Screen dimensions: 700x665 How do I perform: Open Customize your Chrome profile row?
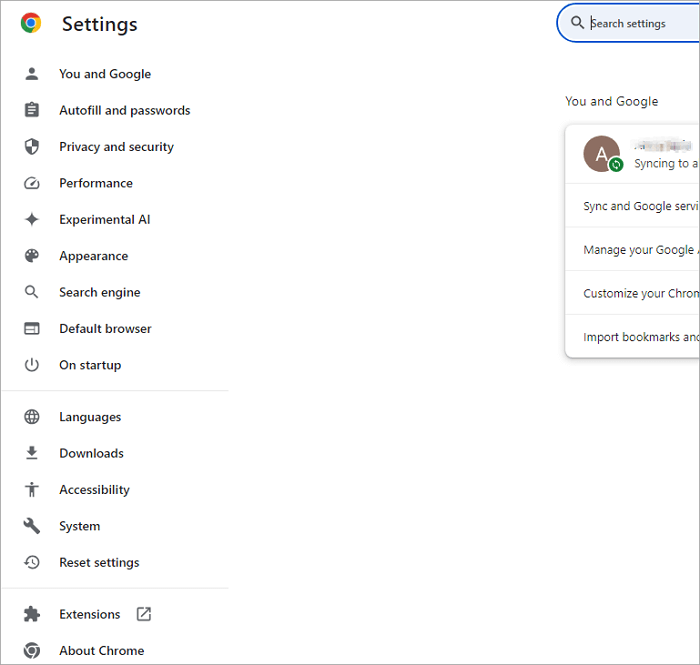632,293
